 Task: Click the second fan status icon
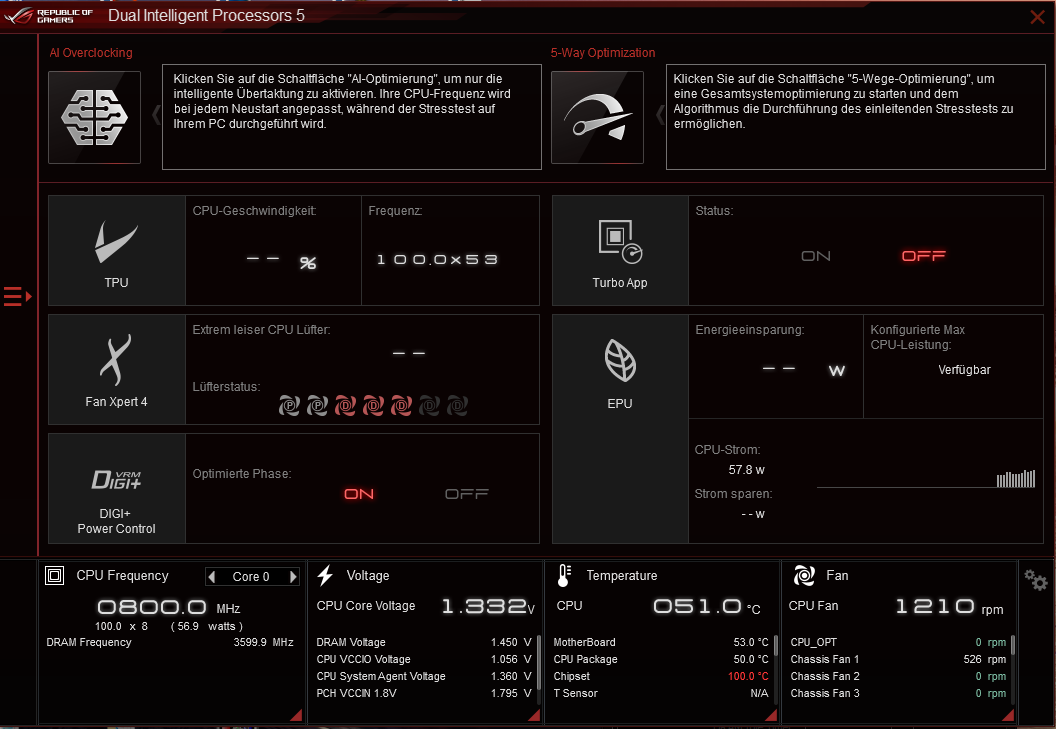point(317,406)
